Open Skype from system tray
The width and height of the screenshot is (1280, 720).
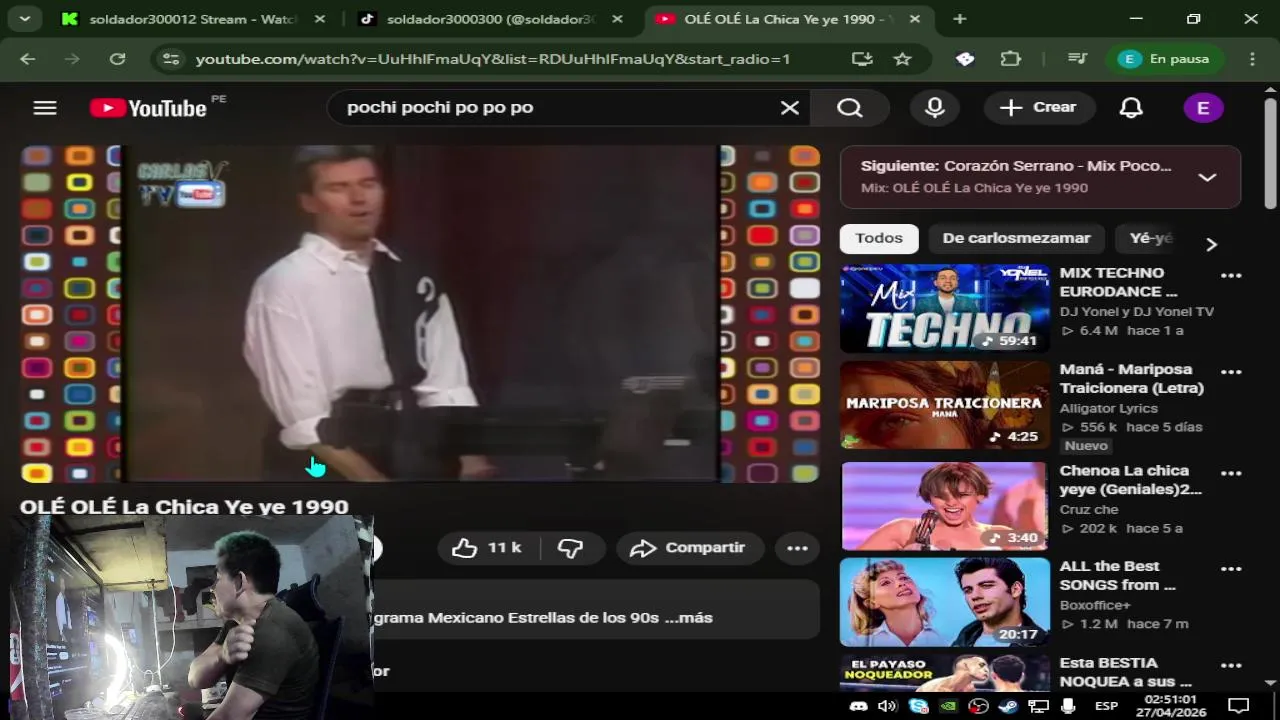pyautogui.click(x=918, y=706)
